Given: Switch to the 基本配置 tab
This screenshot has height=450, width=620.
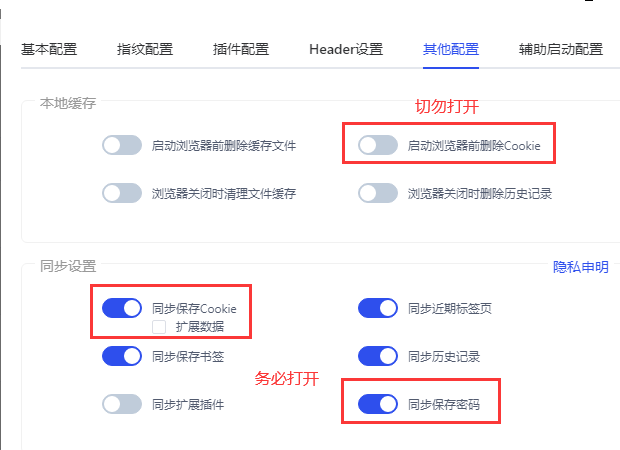Looking at the screenshot, I should (x=49, y=49).
